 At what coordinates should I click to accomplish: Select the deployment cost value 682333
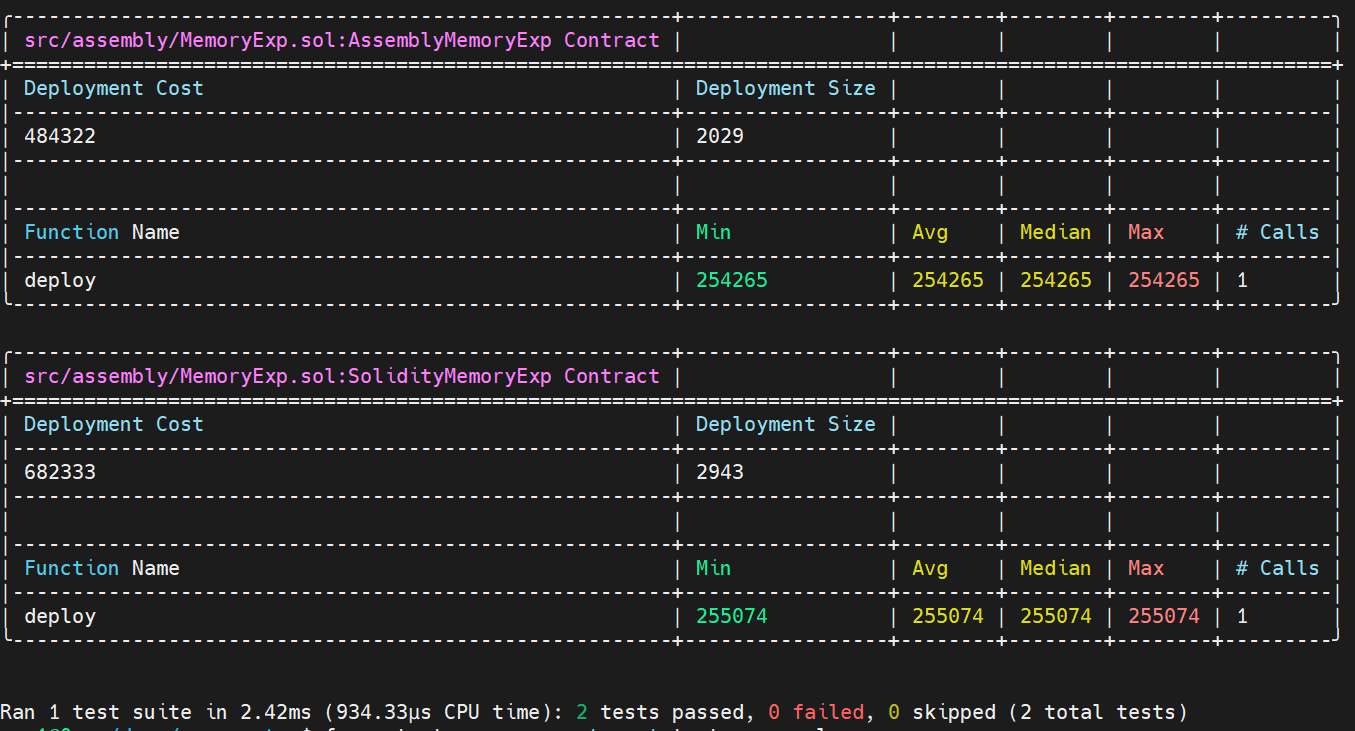(60, 472)
